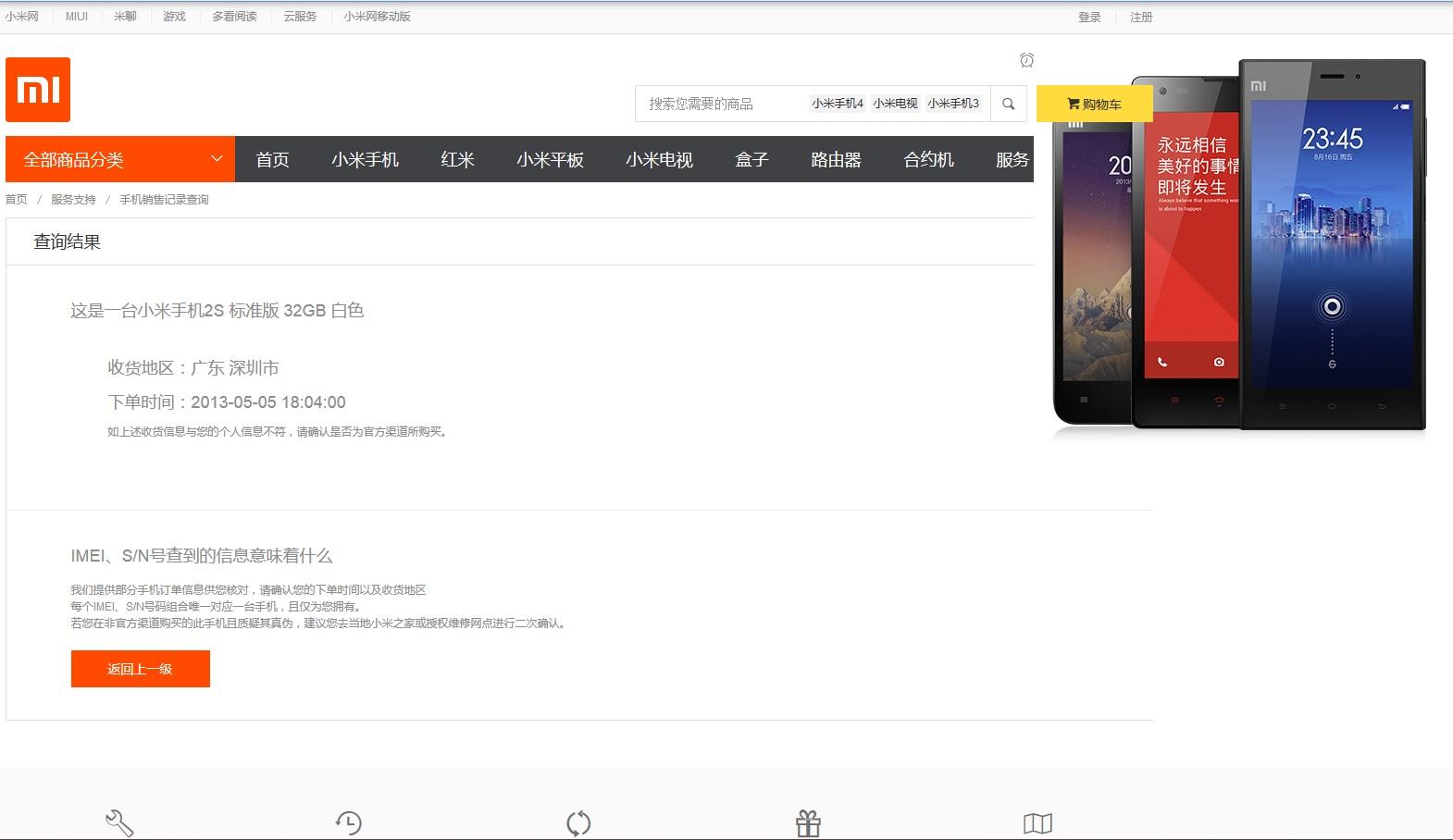Click the 游戏 top bar link
This screenshot has width=1453, height=840.
[x=174, y=17]
